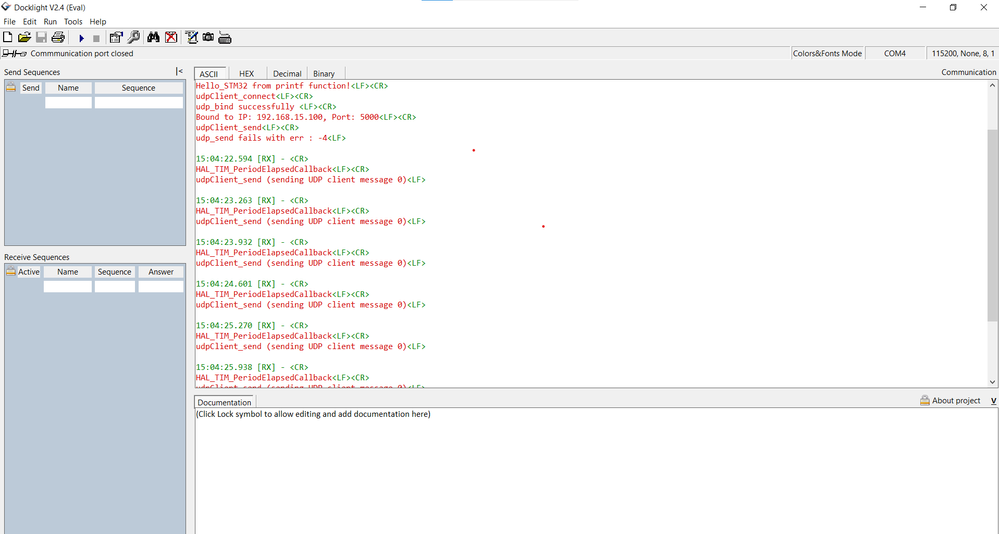This screenshot has width=999, height=534.
Task: Print communication with the printer icon
Action: (x=58, y=38)
